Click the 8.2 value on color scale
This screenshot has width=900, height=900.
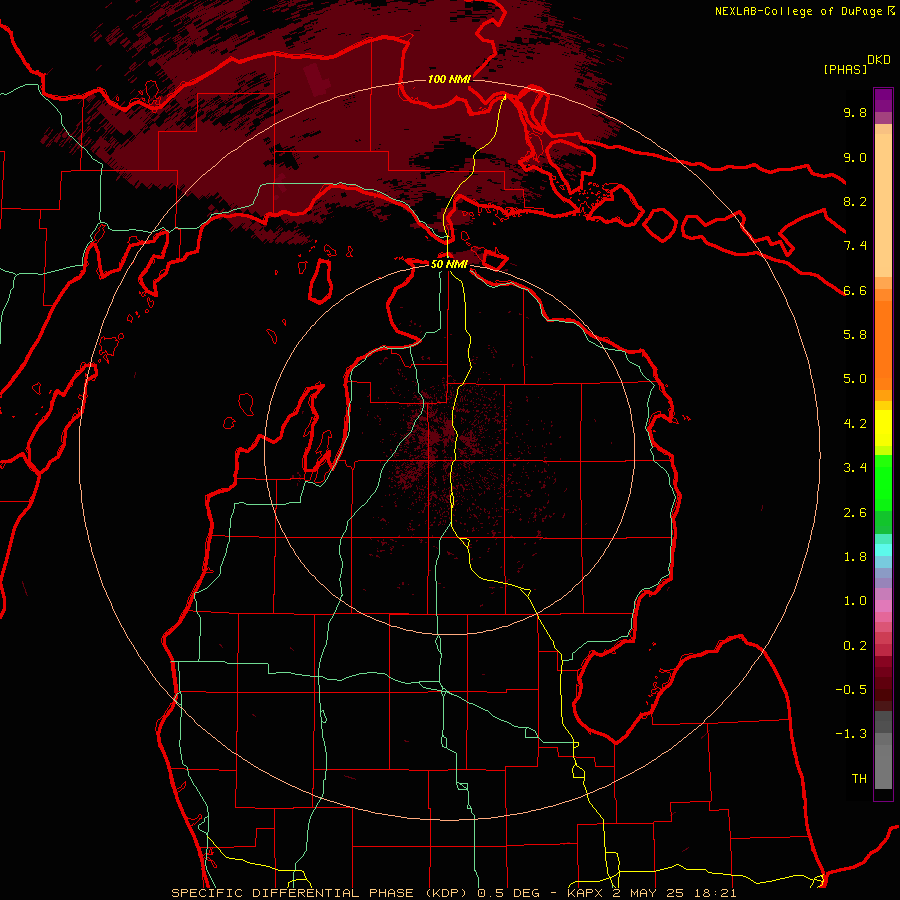point(855,201)
